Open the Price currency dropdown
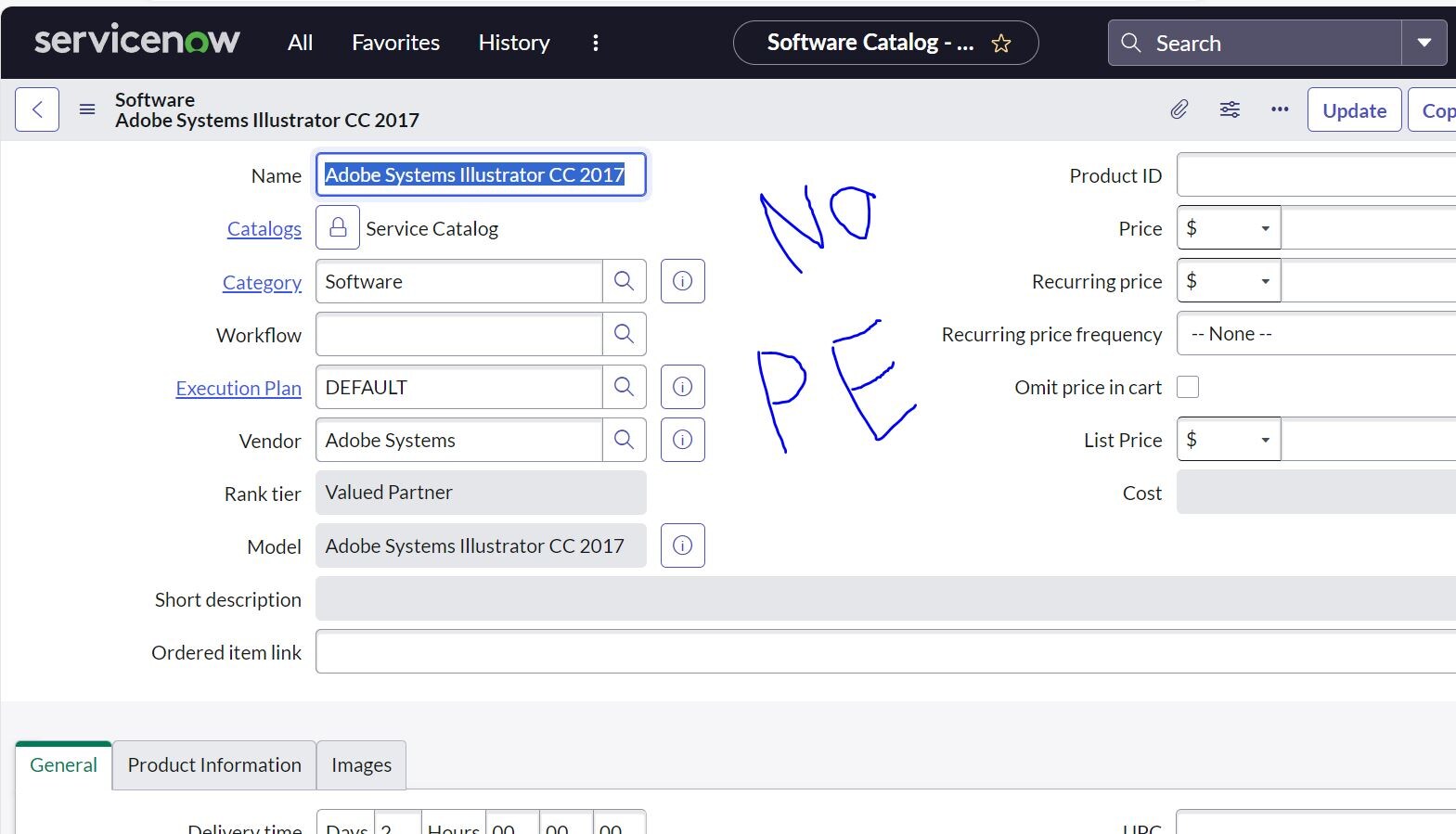This screenshot has width=1456, height=834. pos(1229,227)
